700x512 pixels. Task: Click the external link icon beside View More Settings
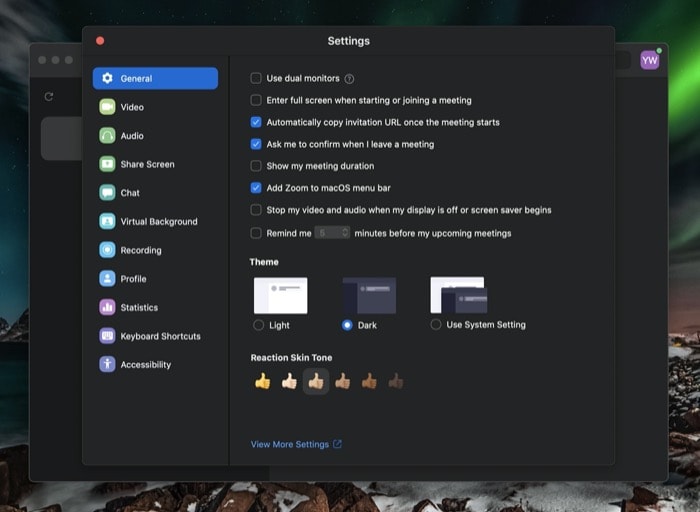pos(338,444)
